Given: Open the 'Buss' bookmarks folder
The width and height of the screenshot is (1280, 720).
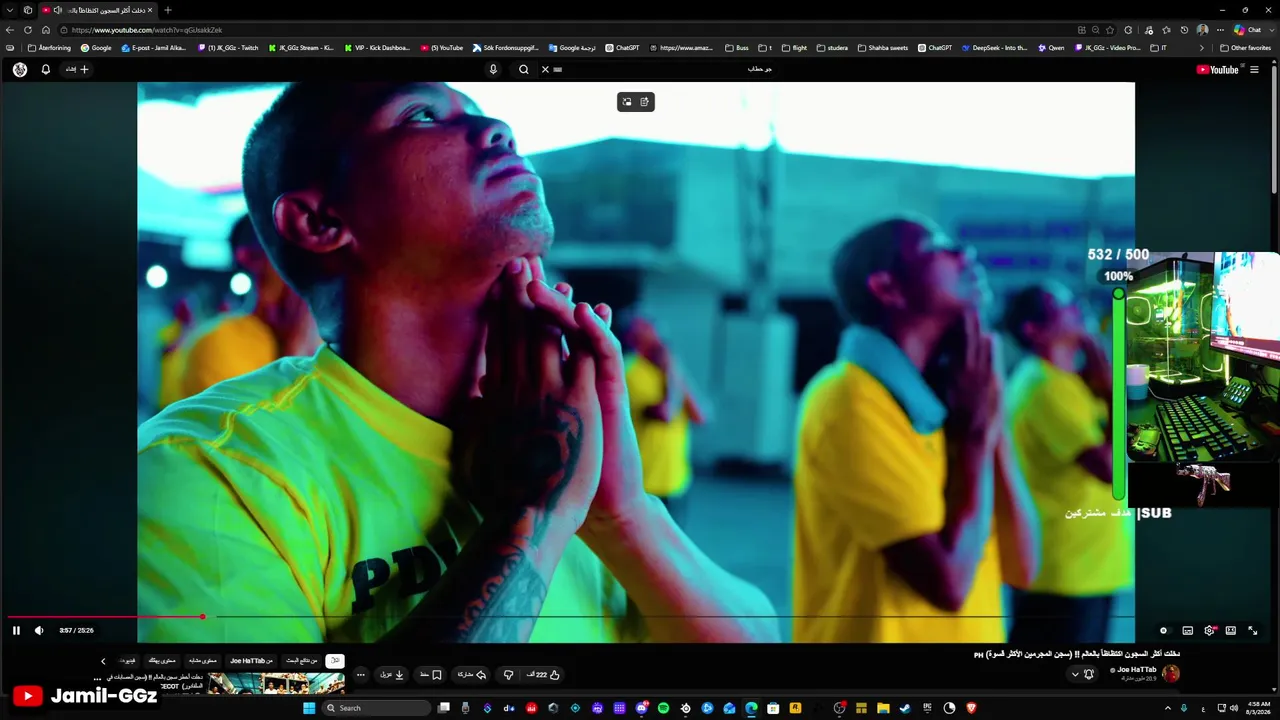Looking at the screenshot, I should point(737,48).
